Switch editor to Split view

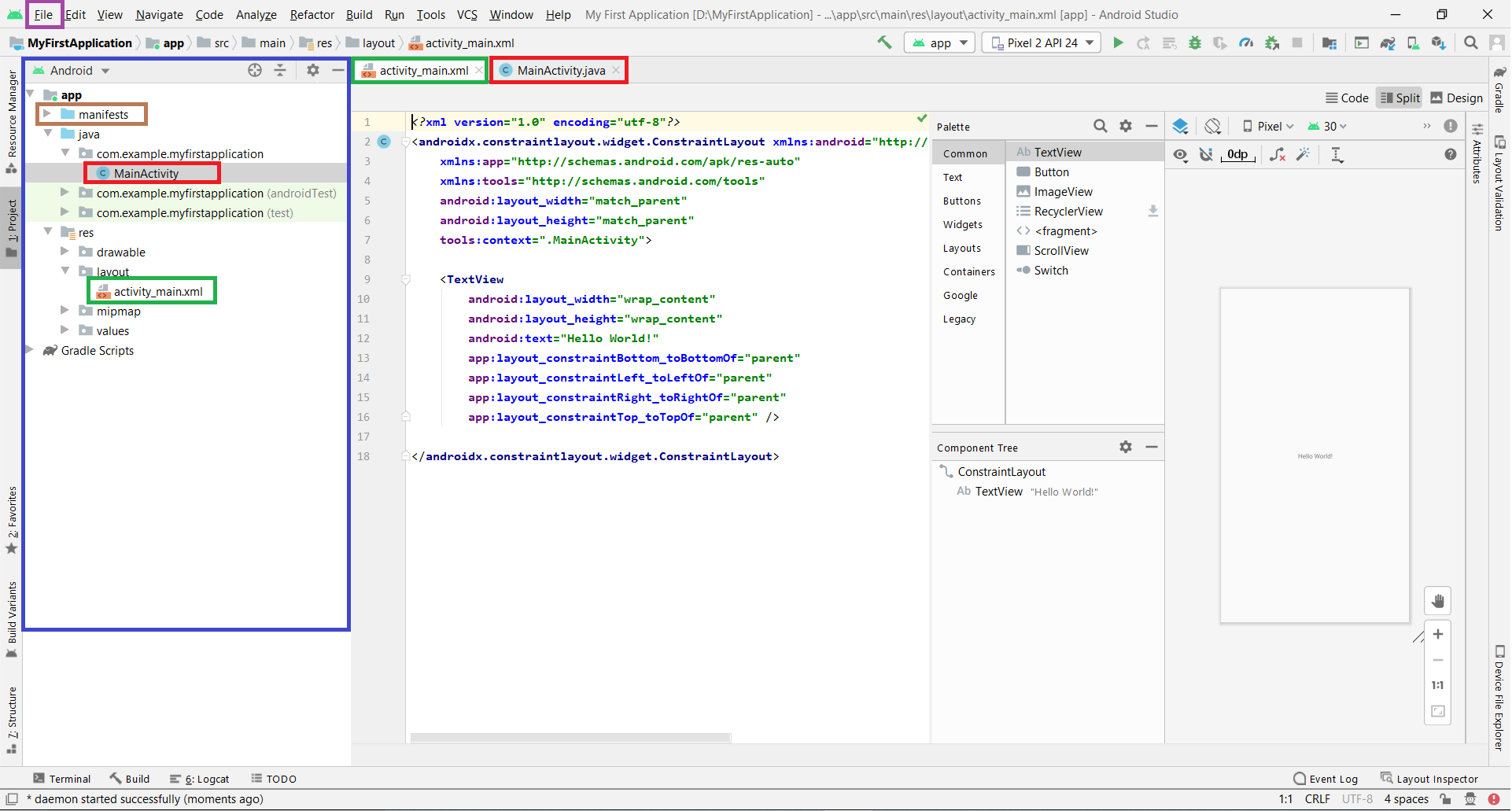pyautogui.click(x=1400, y=98)
